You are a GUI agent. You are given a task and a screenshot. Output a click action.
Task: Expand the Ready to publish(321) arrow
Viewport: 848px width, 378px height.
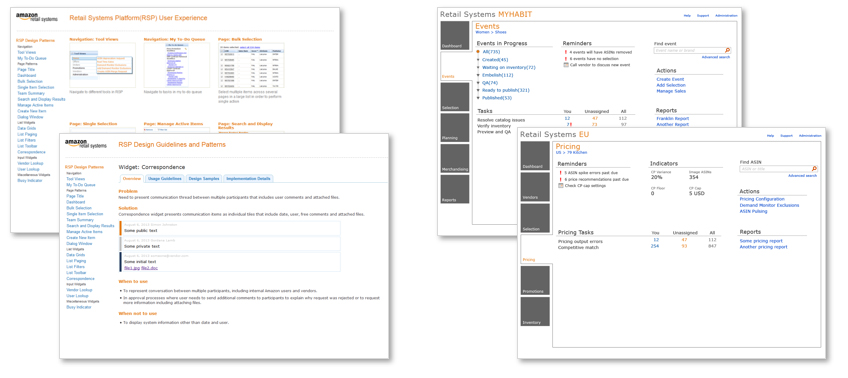pyautogui.click(x=478, y=90)
